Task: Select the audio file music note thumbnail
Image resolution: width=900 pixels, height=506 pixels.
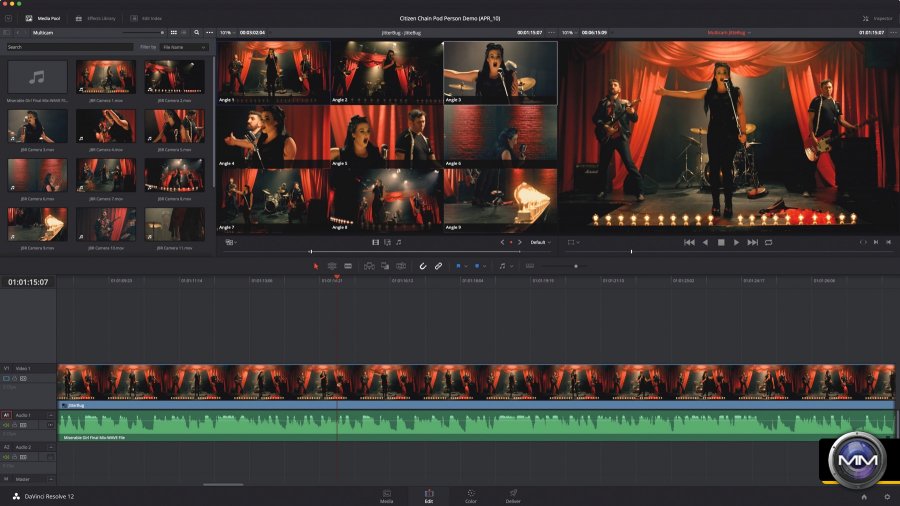Action: [37, 77]
